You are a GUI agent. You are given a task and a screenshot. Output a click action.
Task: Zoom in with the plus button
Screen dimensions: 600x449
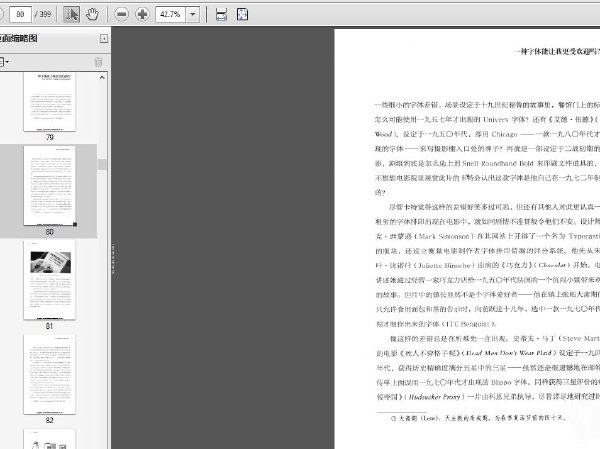pyautogui.click(x=142, y=15)
